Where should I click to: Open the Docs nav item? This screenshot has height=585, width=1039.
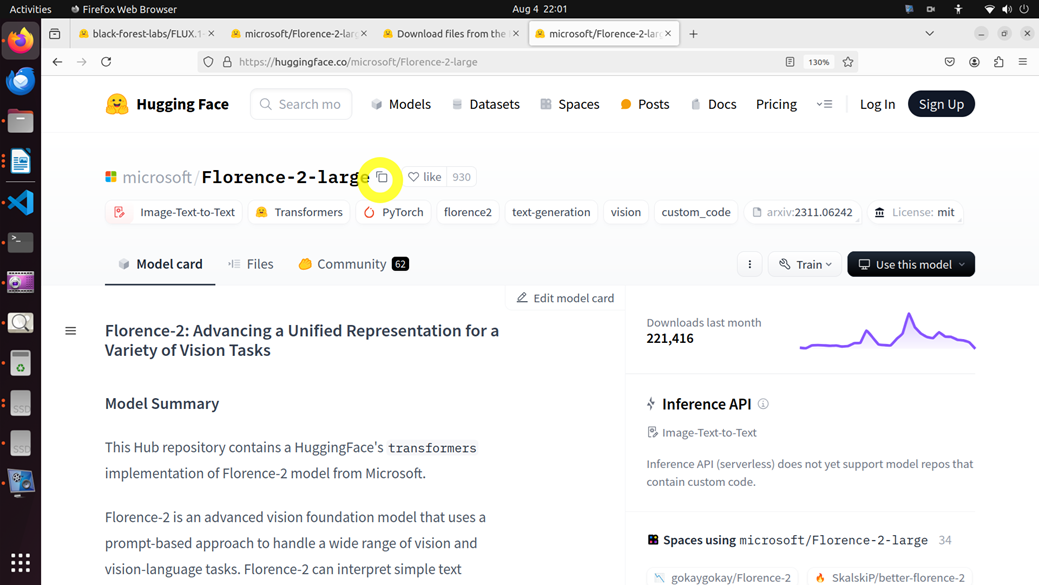coord(714,104)
